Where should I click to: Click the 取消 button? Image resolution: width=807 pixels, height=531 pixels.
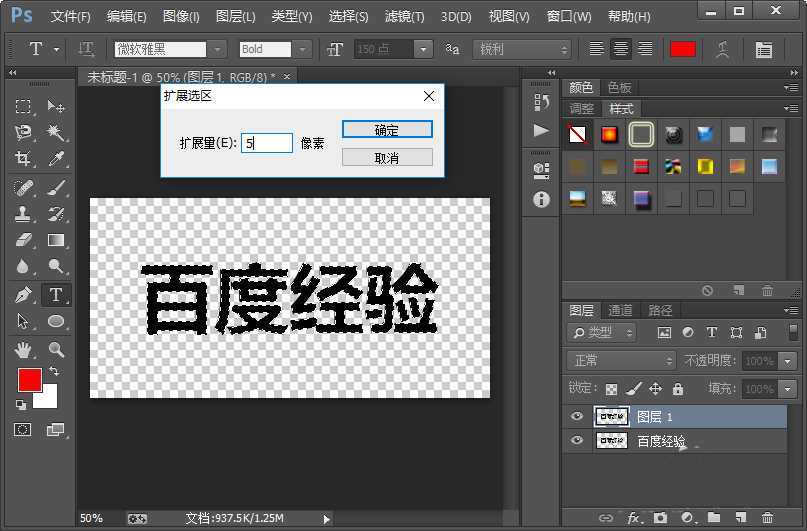387,158
